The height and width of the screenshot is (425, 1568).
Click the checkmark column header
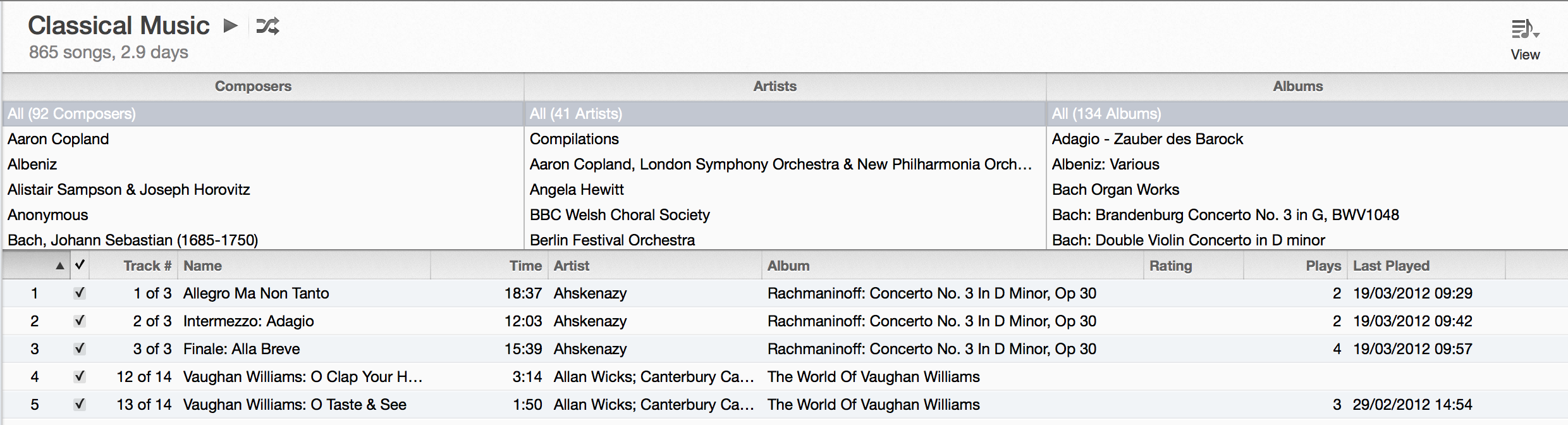(x=80, y=265)
